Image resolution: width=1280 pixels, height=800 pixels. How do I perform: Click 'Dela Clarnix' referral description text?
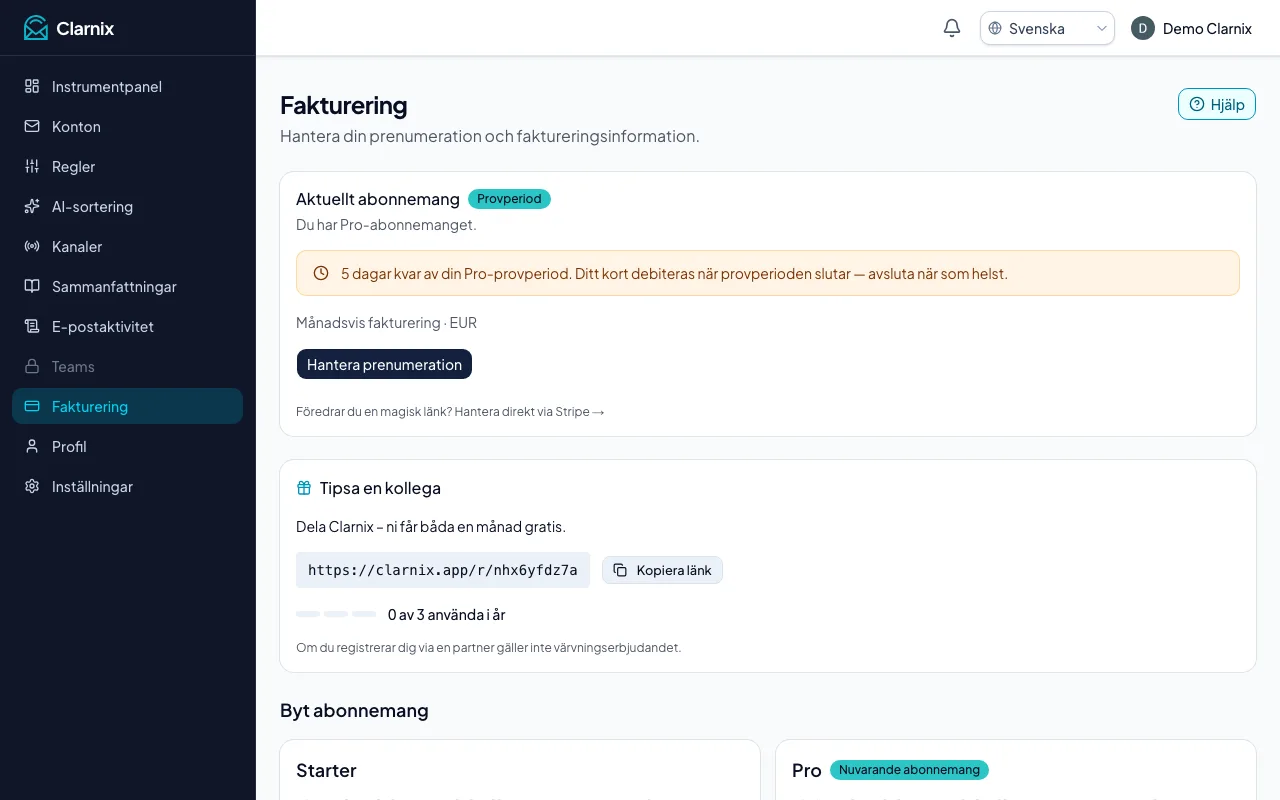431,526
